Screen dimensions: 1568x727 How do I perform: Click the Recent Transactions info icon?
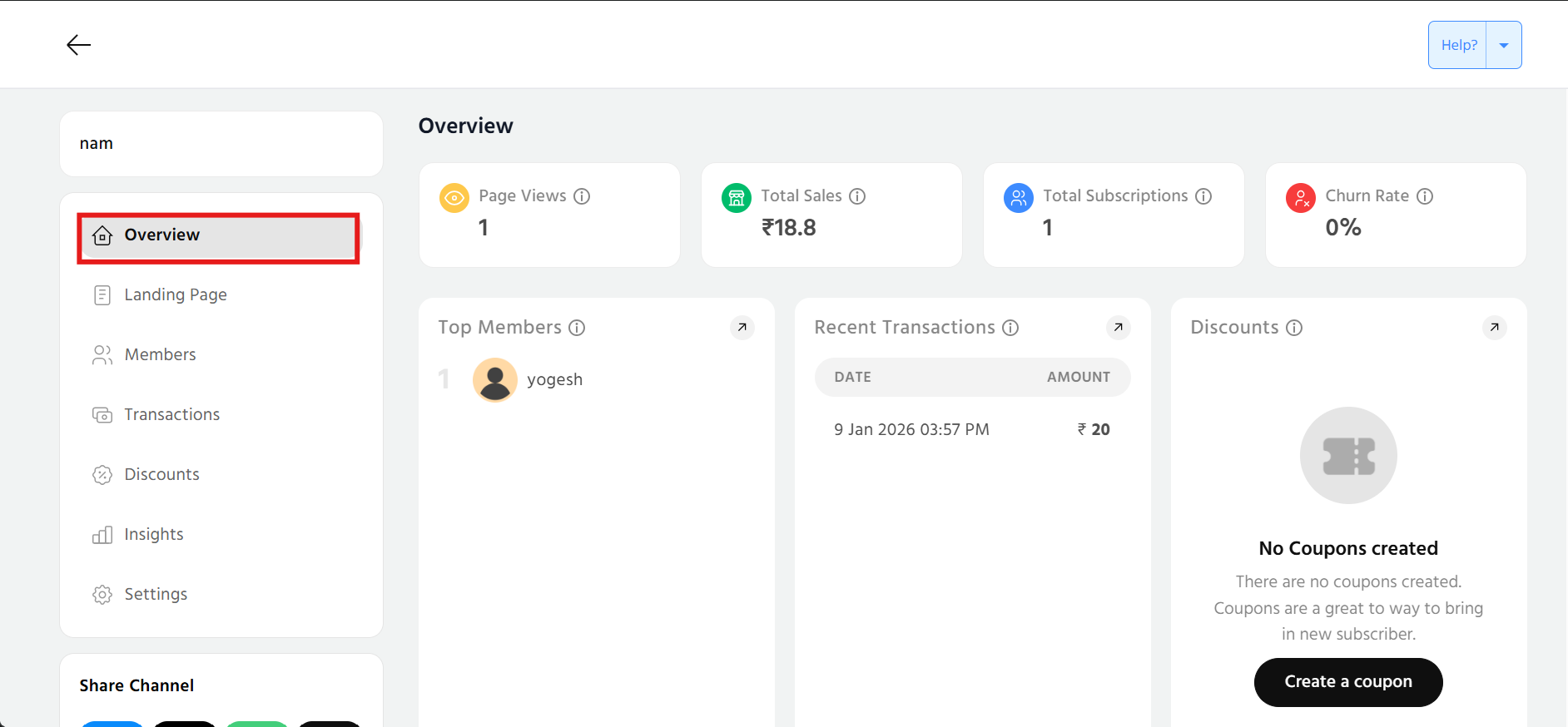[1010, 328]
